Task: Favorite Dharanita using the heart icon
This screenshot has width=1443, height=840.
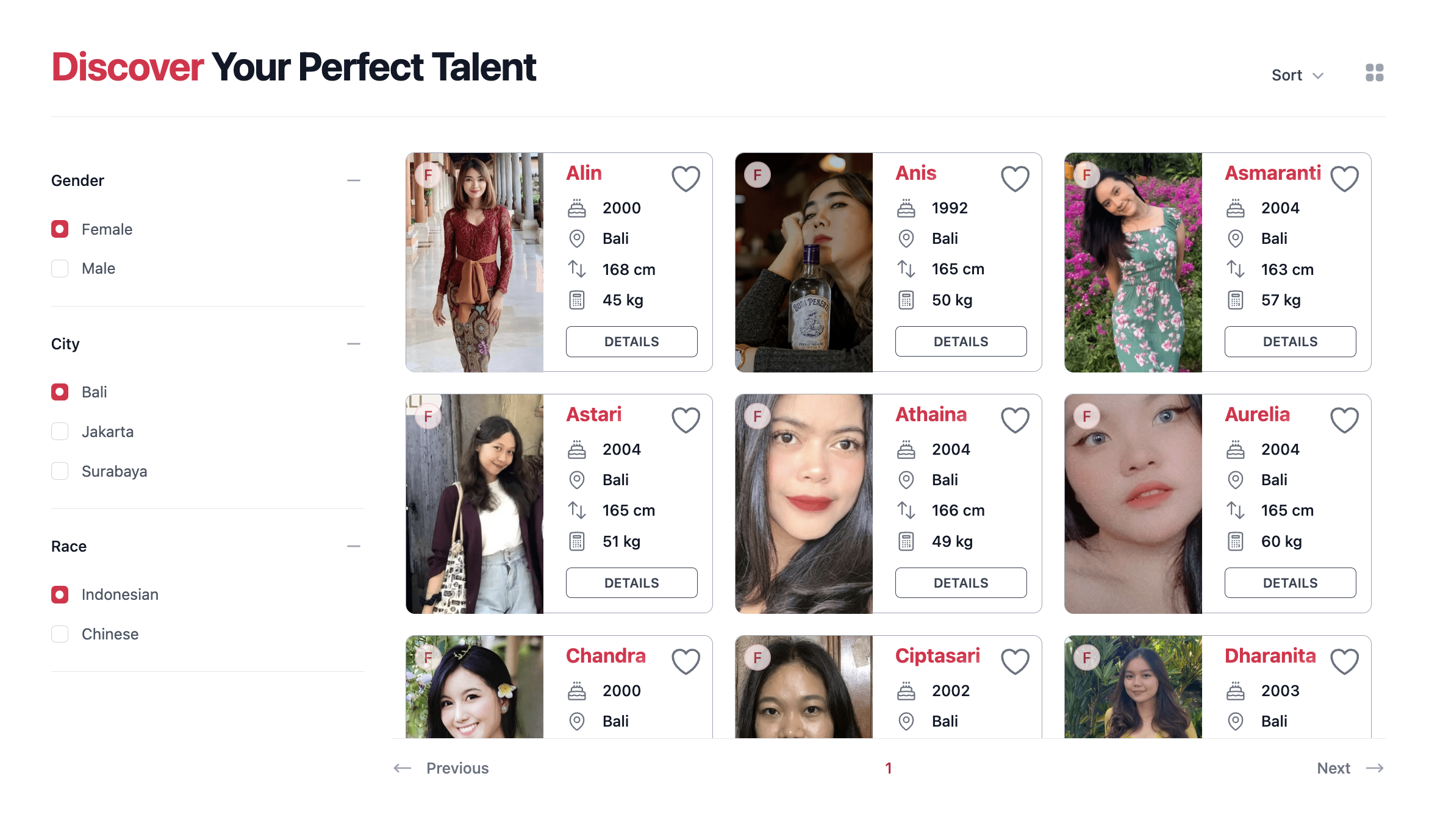Action: pos(1344,660)
